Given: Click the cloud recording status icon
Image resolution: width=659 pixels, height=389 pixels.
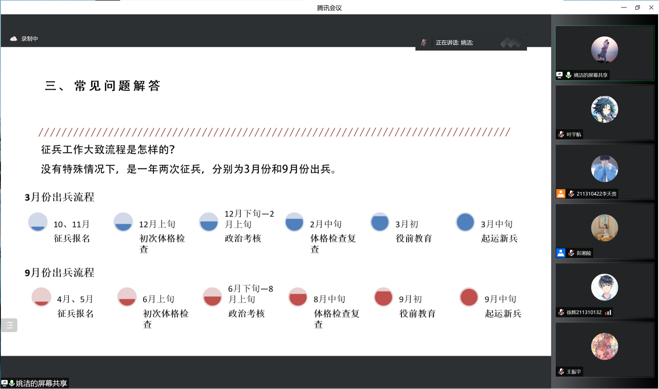Looking at the screenshot, I should [x=13, y=39].
